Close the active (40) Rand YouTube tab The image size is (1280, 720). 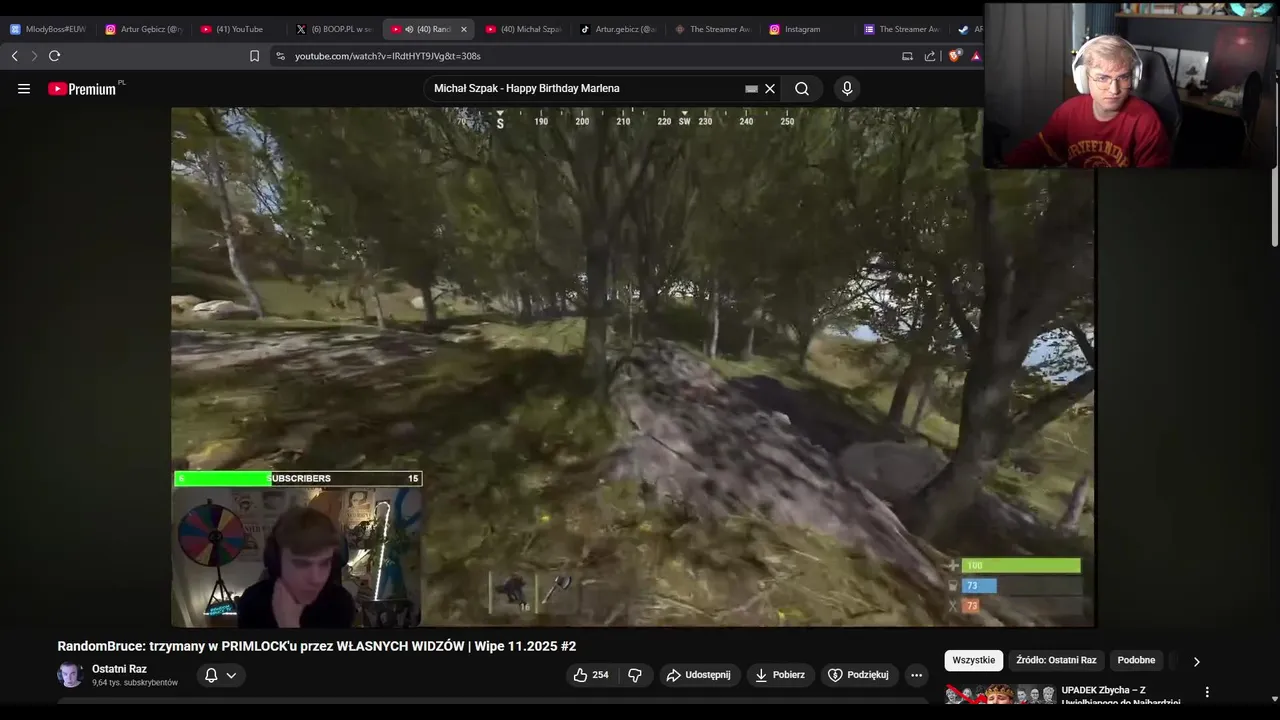pos(463,29)
